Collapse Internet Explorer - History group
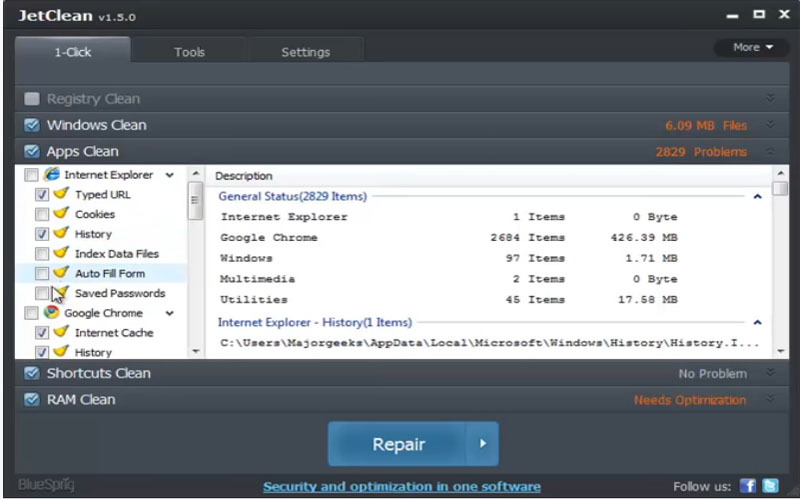The height and width of the screenshot is (500, 800). point(758,322)
